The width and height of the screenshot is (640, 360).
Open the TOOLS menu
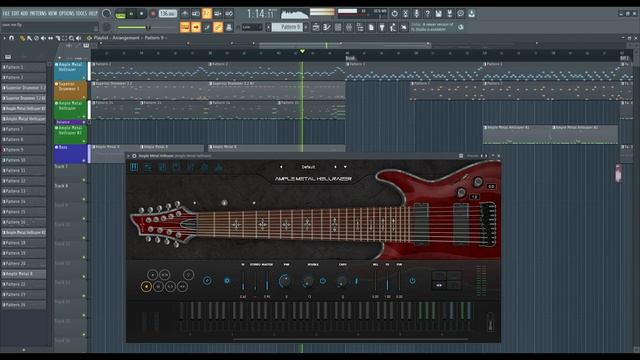coord(81,13)
